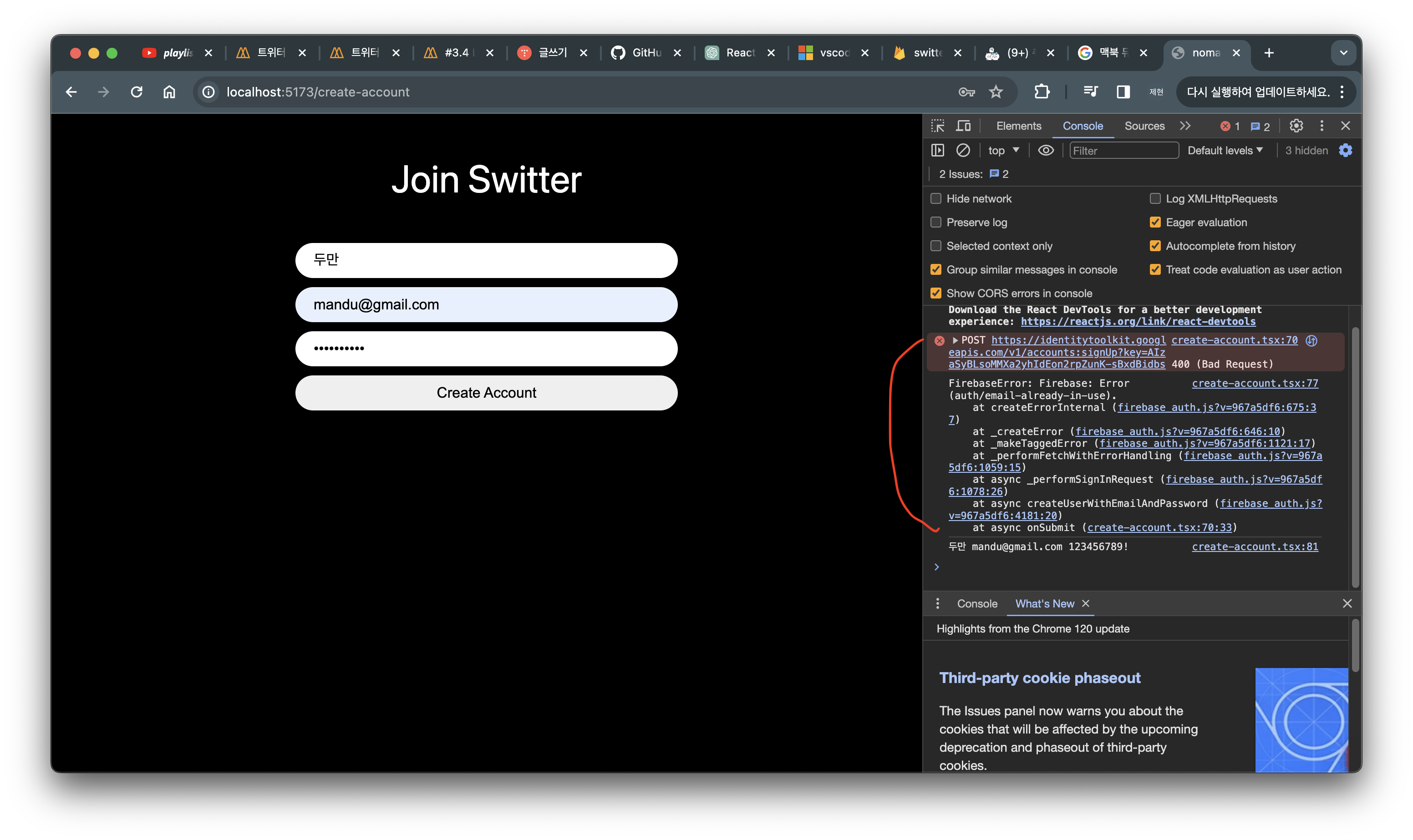Screen dimensions: 1413x840
Task: Open console settings blue gear
Action: pos(1345,150)
